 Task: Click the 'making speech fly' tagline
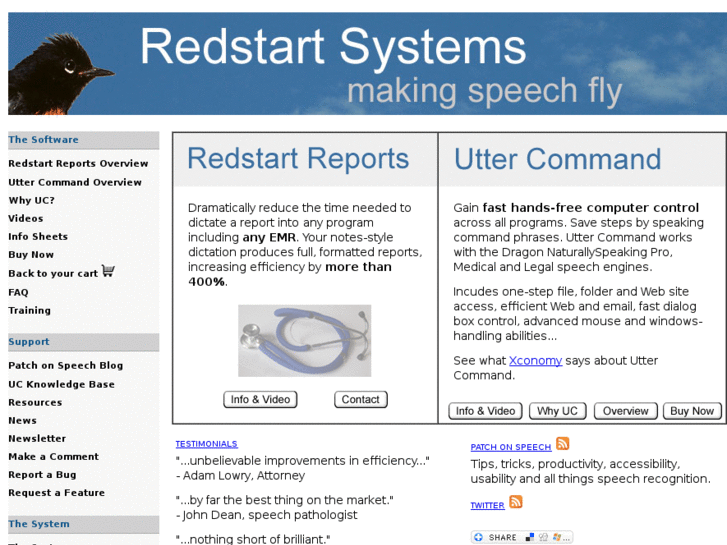tap(485, 91)
